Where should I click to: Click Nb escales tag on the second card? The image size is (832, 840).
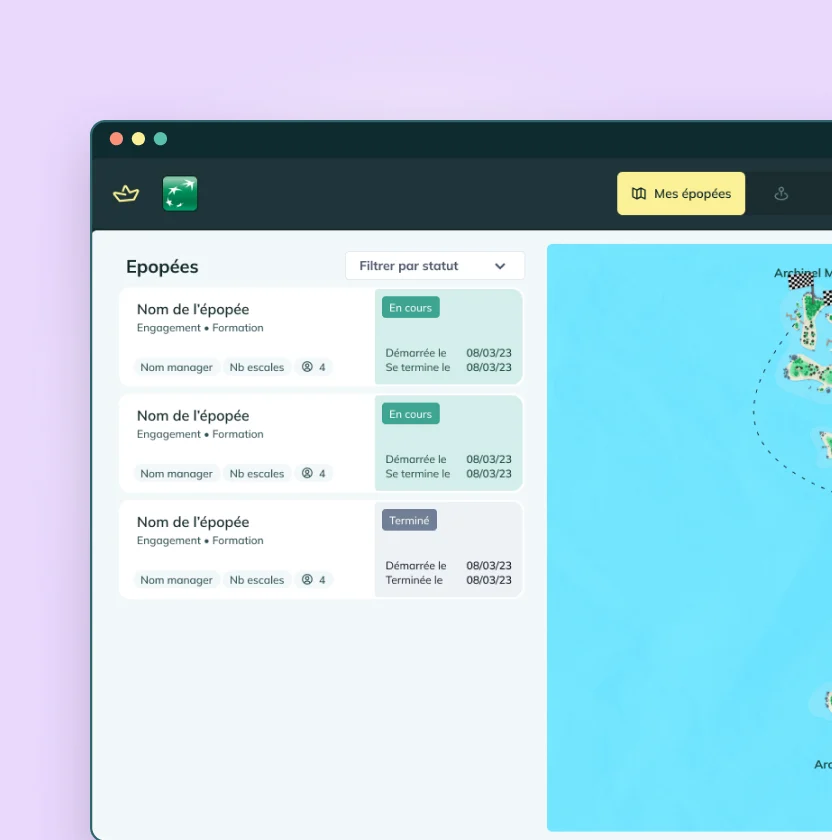257,474
